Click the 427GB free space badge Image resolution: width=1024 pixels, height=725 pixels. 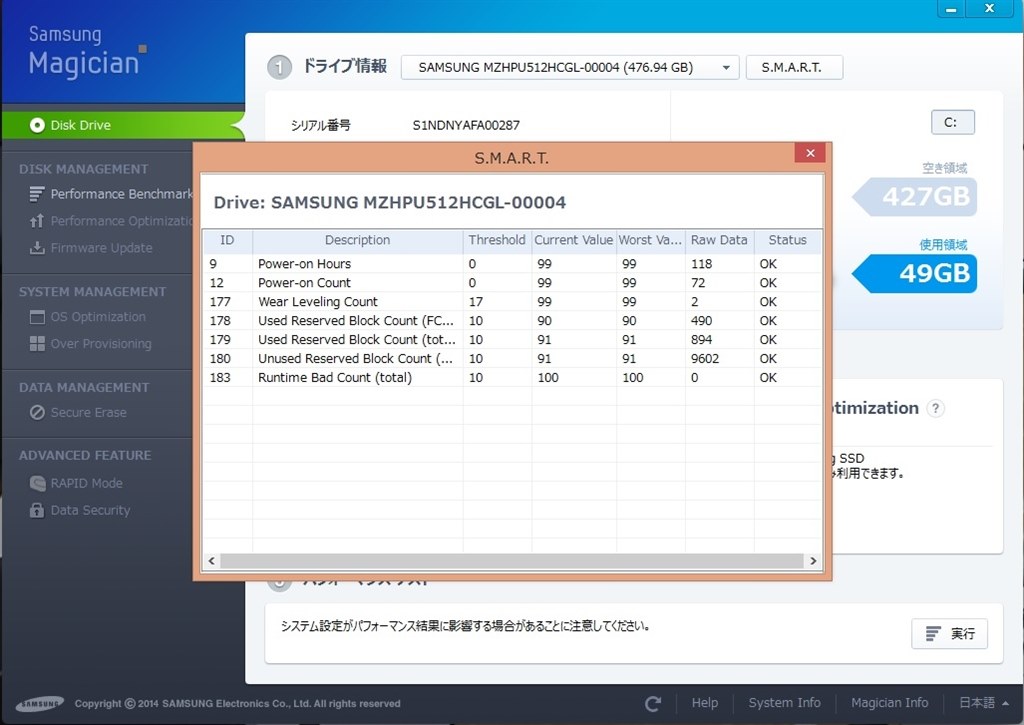(x=916, y=197)
